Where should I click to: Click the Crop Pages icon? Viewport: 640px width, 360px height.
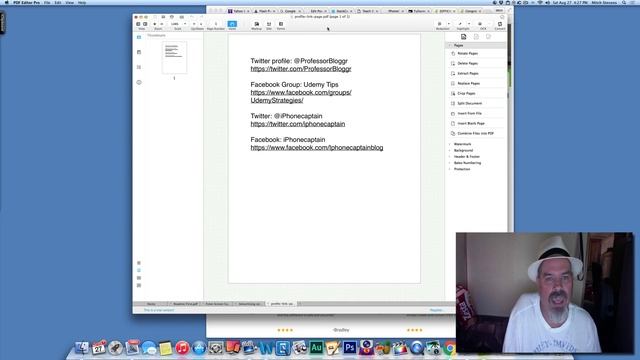coord(453,93)
